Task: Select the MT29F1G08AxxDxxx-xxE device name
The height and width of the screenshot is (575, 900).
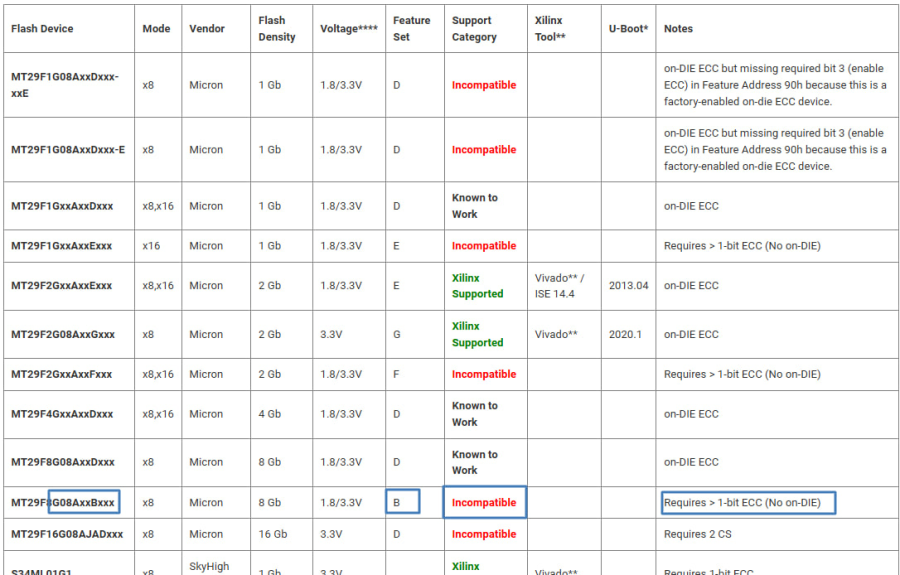Action: tap(65, 85)
